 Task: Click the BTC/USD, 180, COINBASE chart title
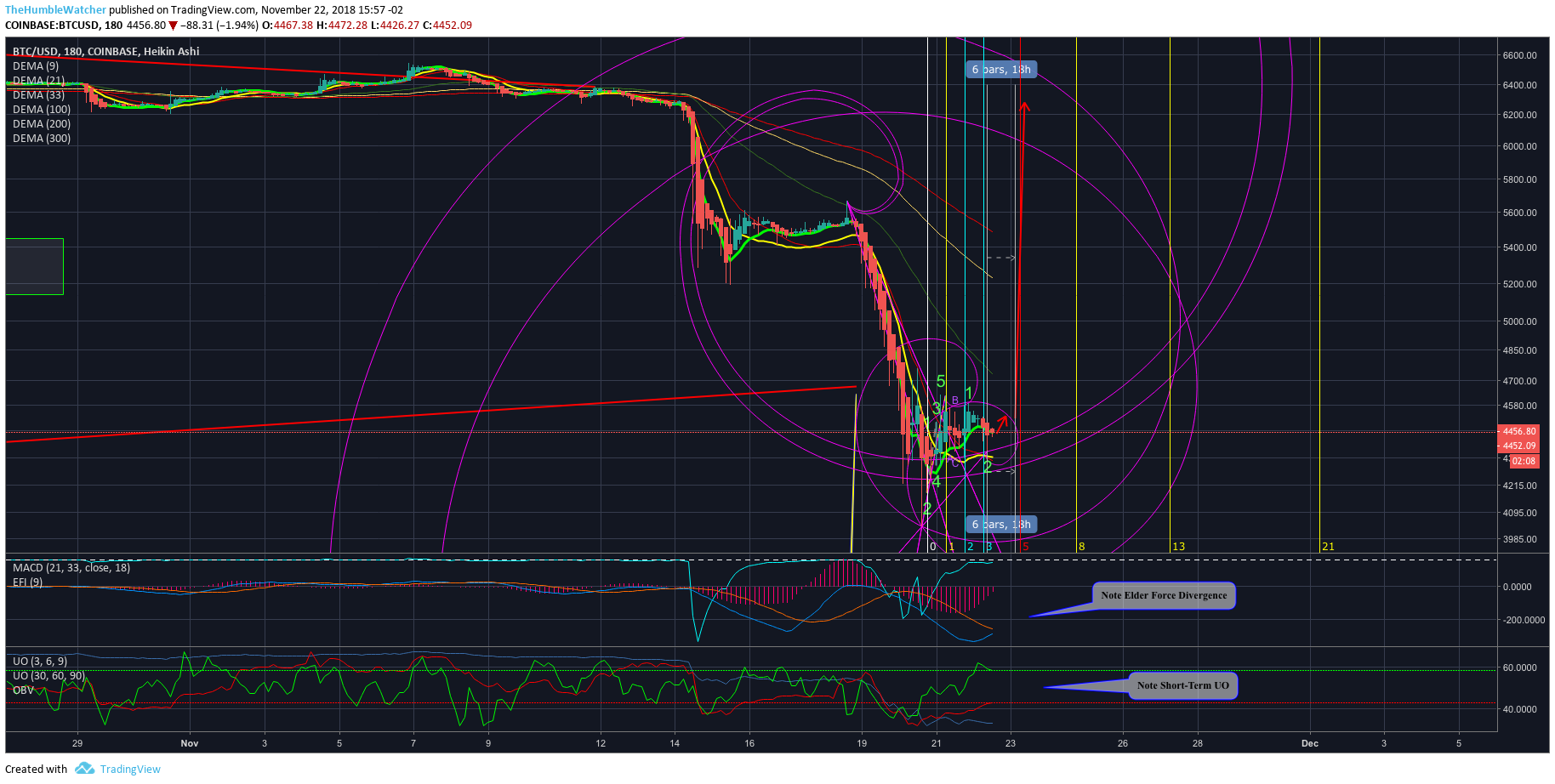(x=106, y=51)
